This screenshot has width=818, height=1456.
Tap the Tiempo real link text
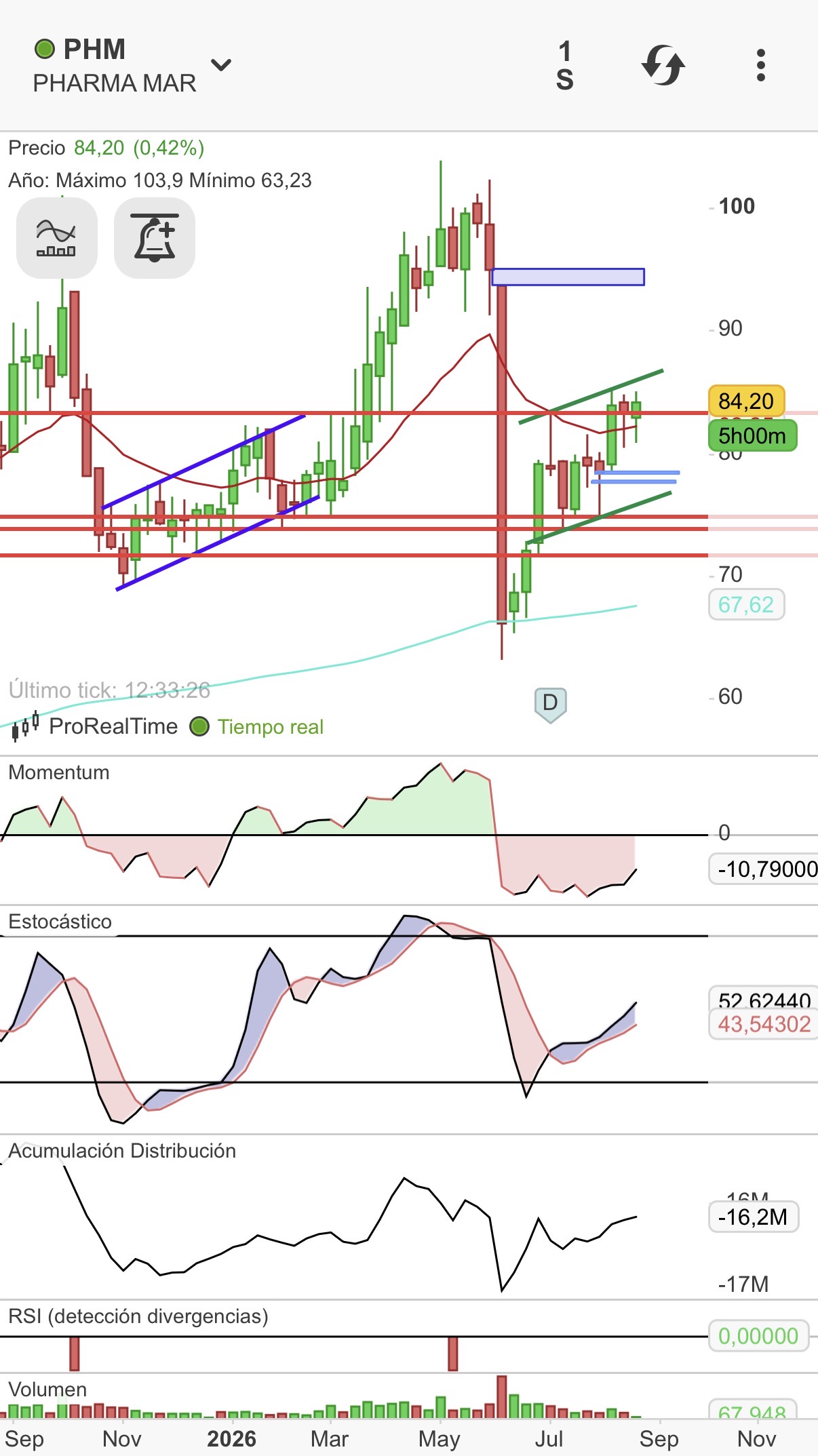271,727
